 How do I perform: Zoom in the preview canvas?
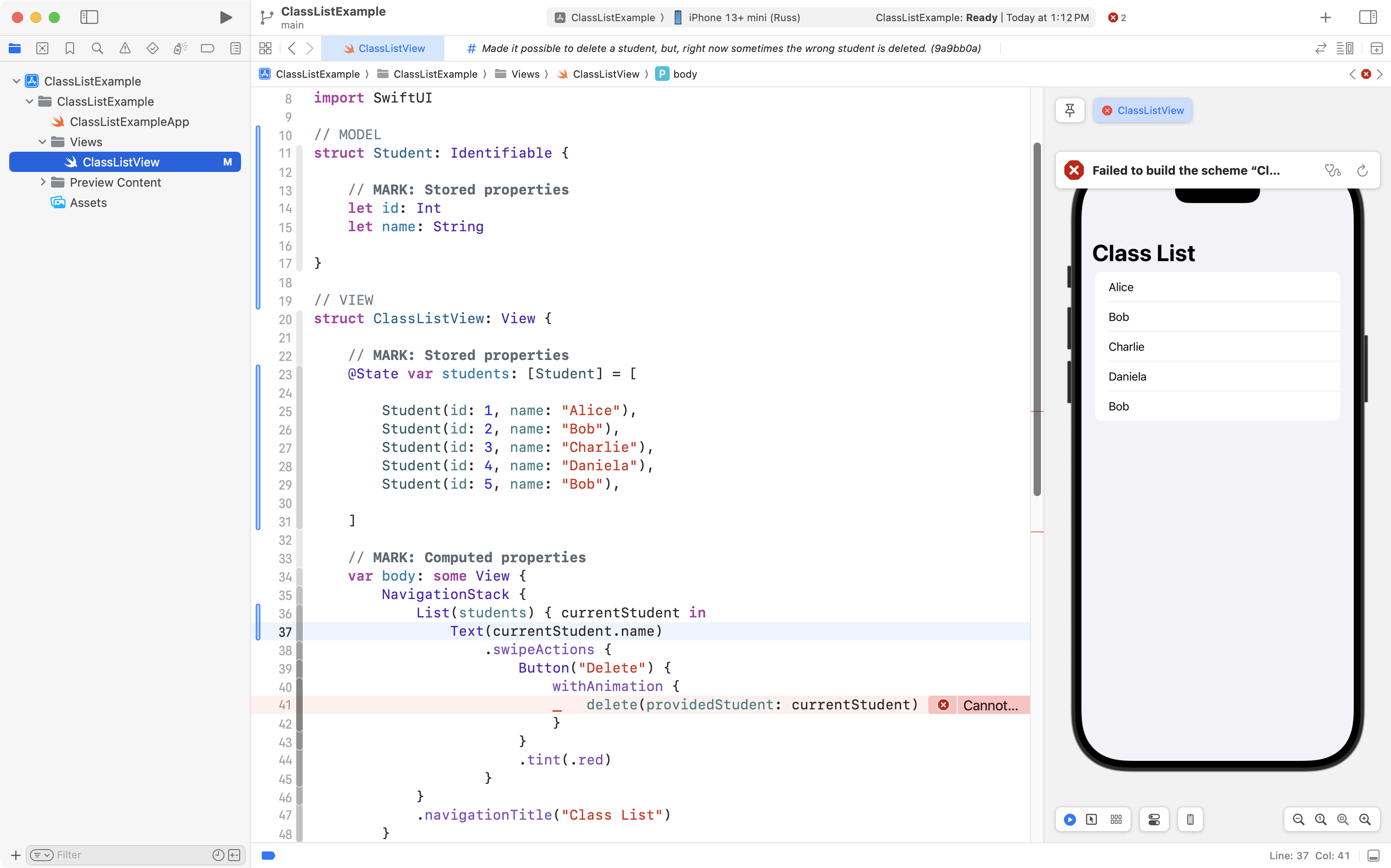(x=1365, y=819)
